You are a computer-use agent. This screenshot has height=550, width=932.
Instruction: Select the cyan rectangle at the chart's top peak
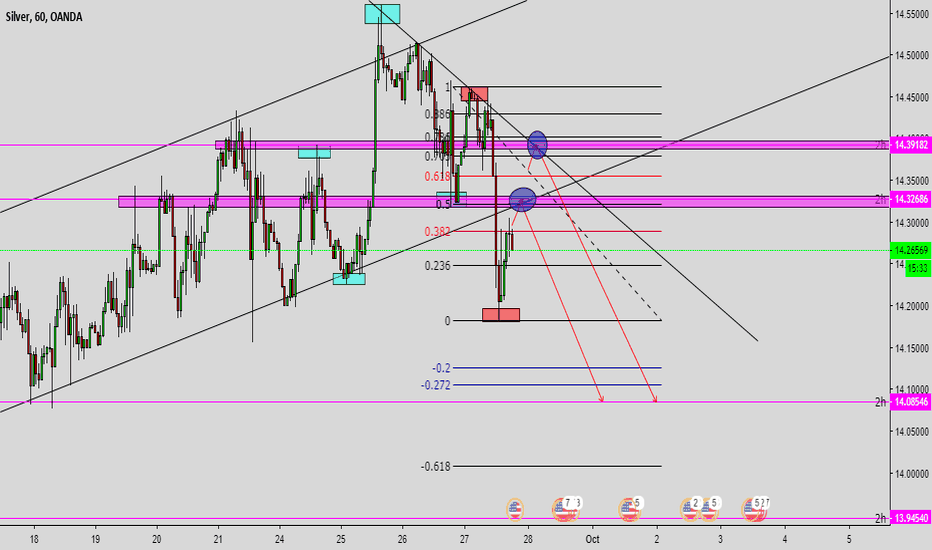pos(382,14)
